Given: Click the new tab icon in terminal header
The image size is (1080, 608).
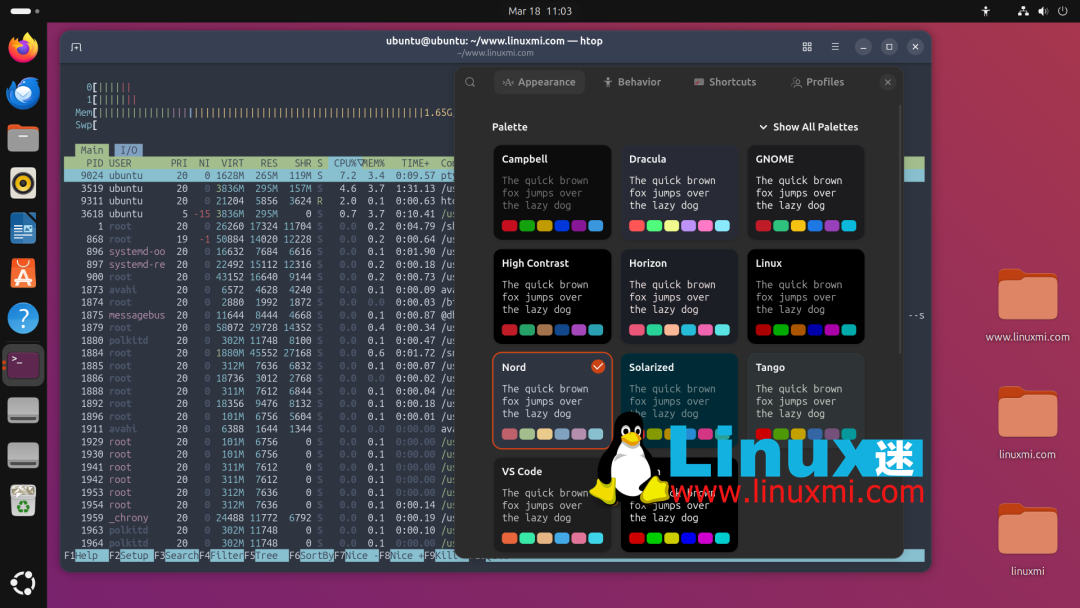Looking at the screenshot, I should tap(76, 46).
